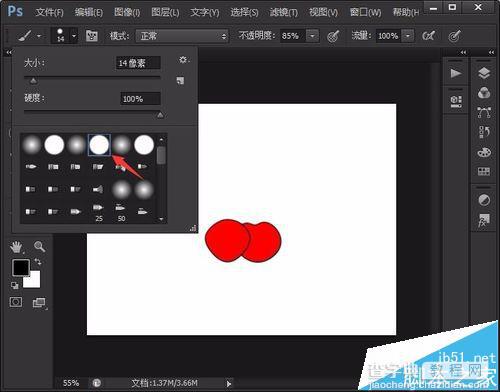Open the Adjustments panel icon

pos(484,200)
